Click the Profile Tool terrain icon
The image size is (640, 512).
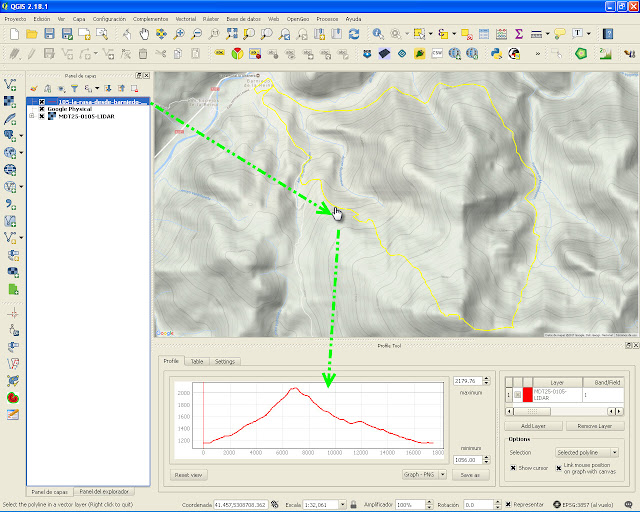click(605, 53)
